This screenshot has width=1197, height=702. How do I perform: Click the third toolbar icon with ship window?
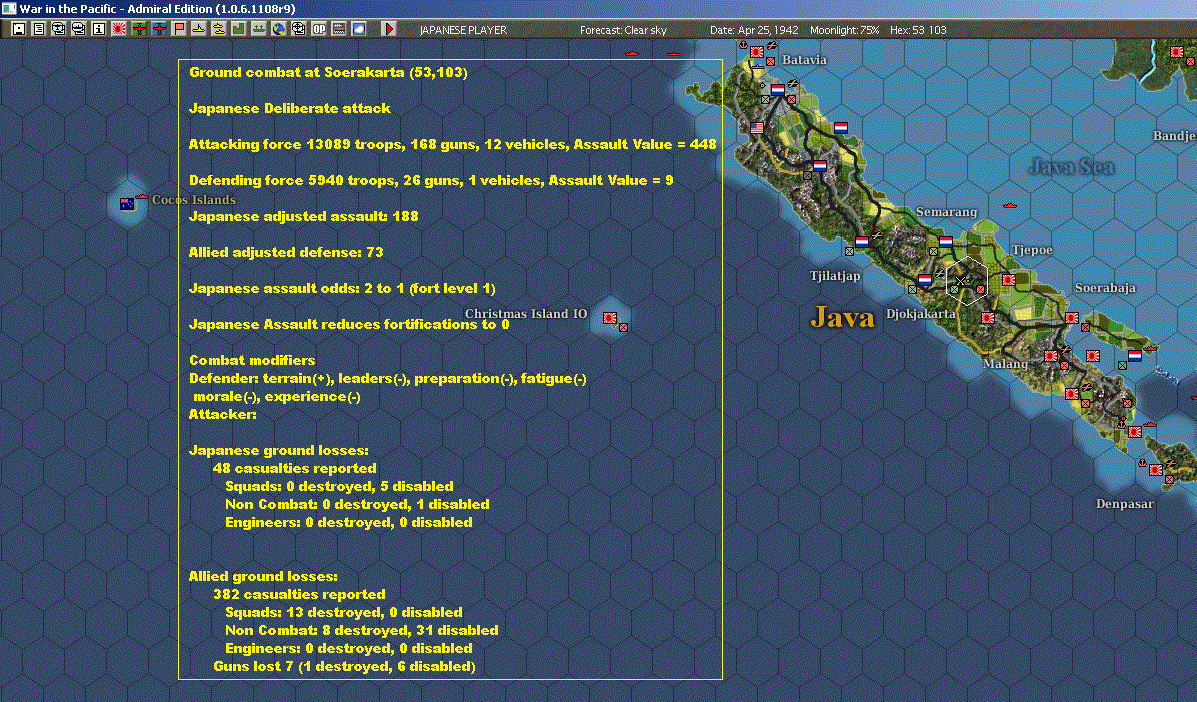point(59,29)
